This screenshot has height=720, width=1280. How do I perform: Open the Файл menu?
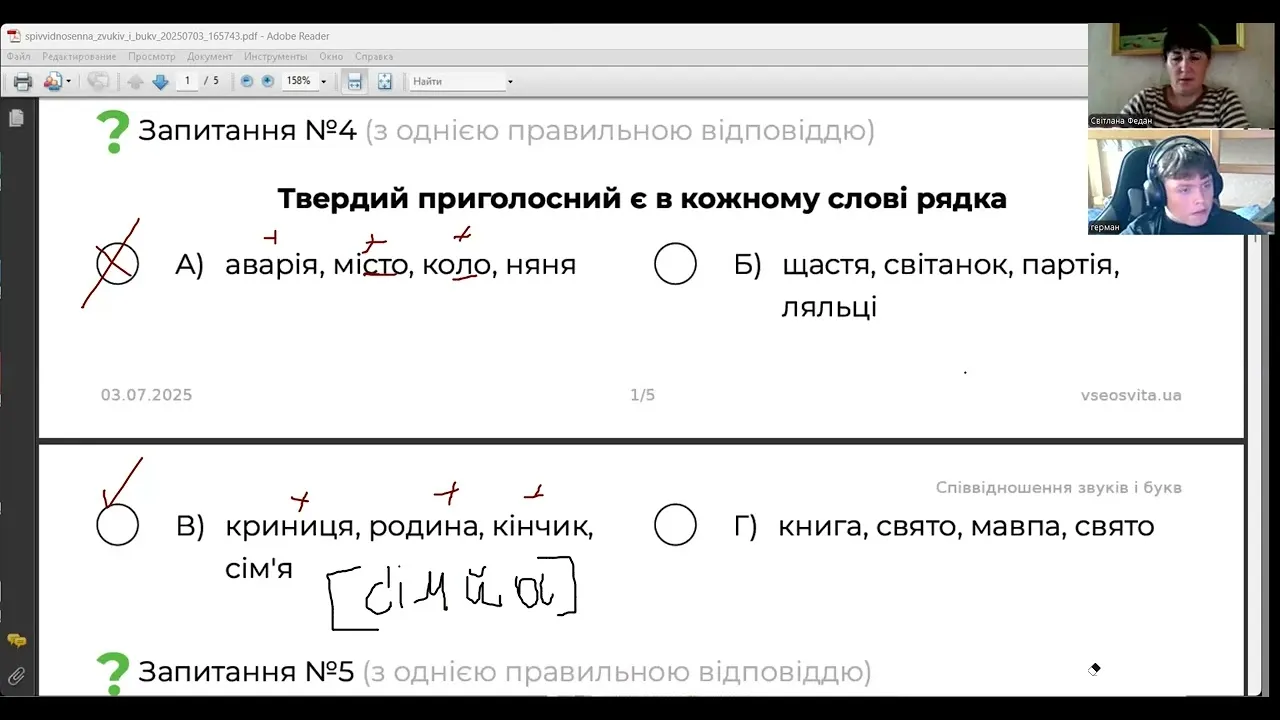click(x=18, y=57)
